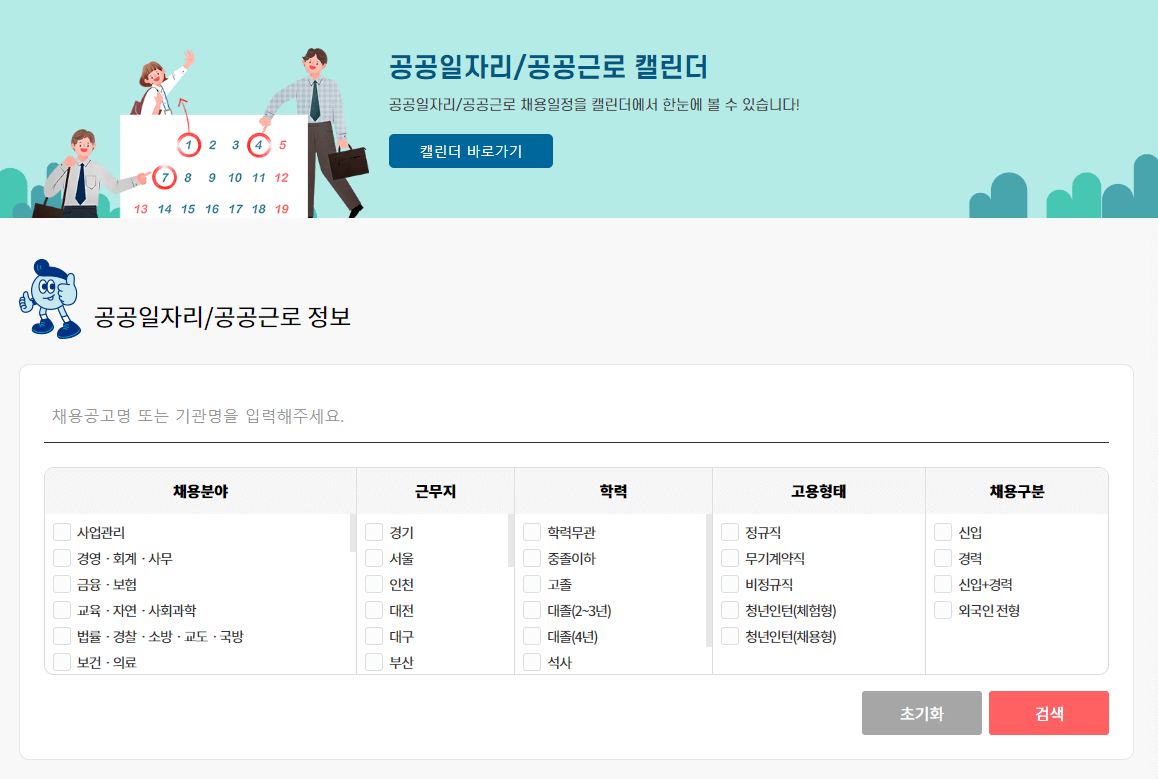Enable the 무기계약직 checkbox
Viewport: 1158px width, 779px height.
[x=729, y=558]
